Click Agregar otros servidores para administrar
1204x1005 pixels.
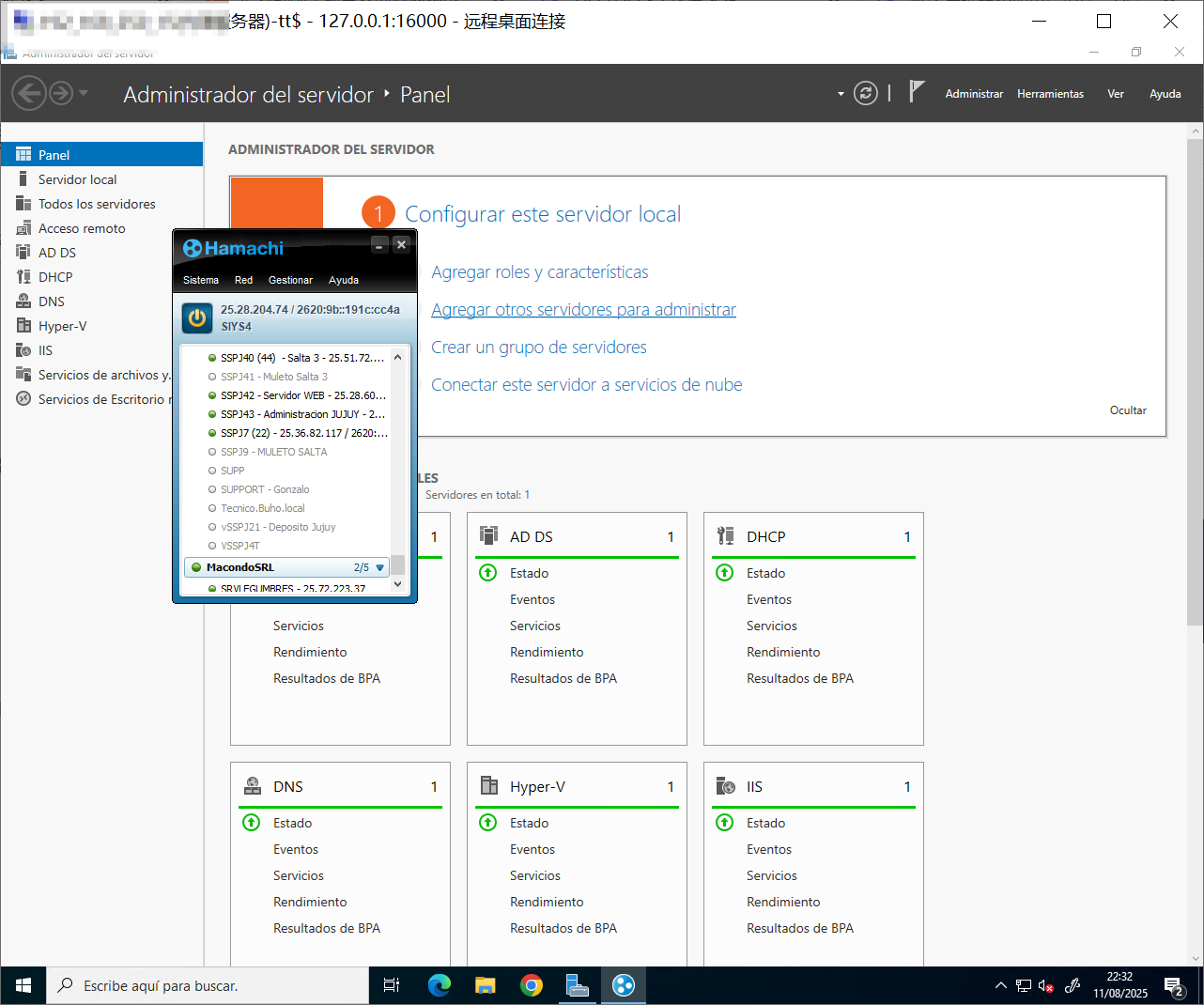[x=583, y=310]
